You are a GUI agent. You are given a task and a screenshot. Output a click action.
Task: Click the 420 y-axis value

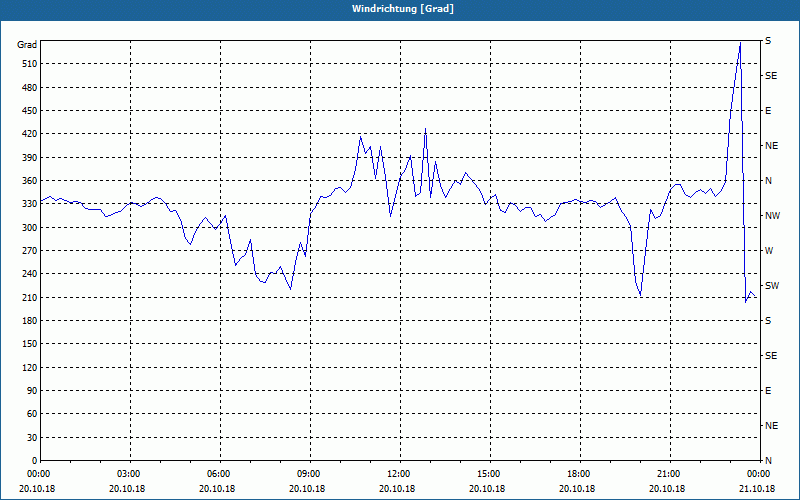click(30, 134)
